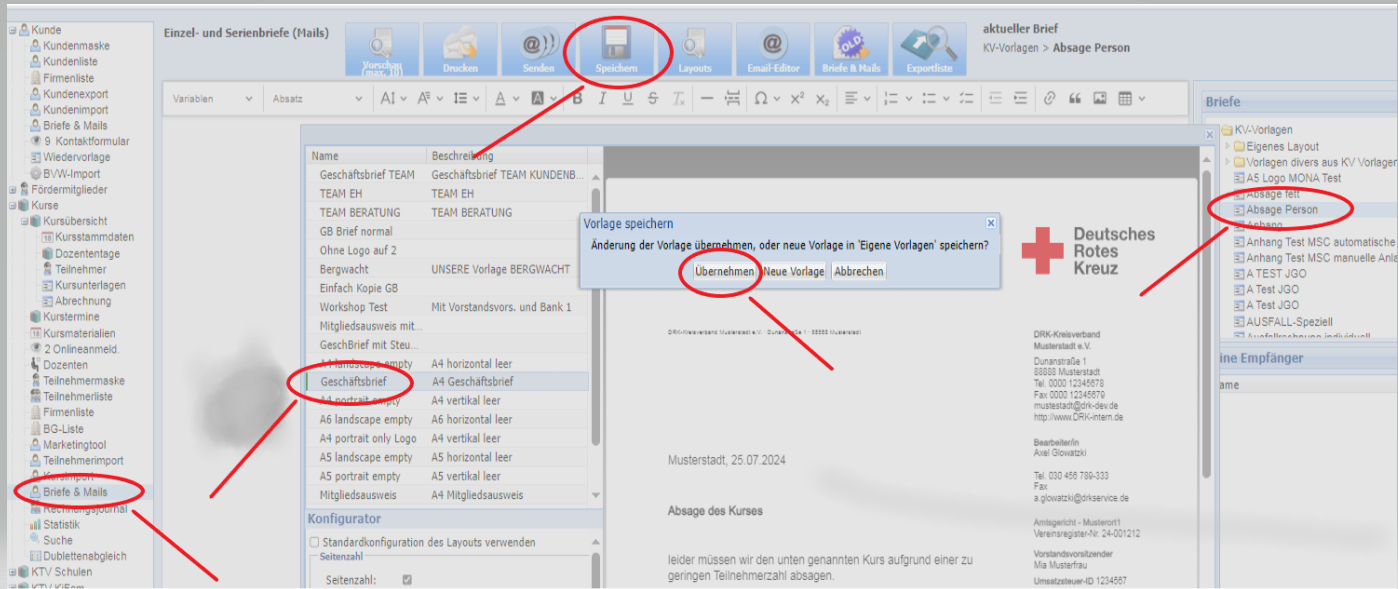Select the Absage Person template

1281,210
